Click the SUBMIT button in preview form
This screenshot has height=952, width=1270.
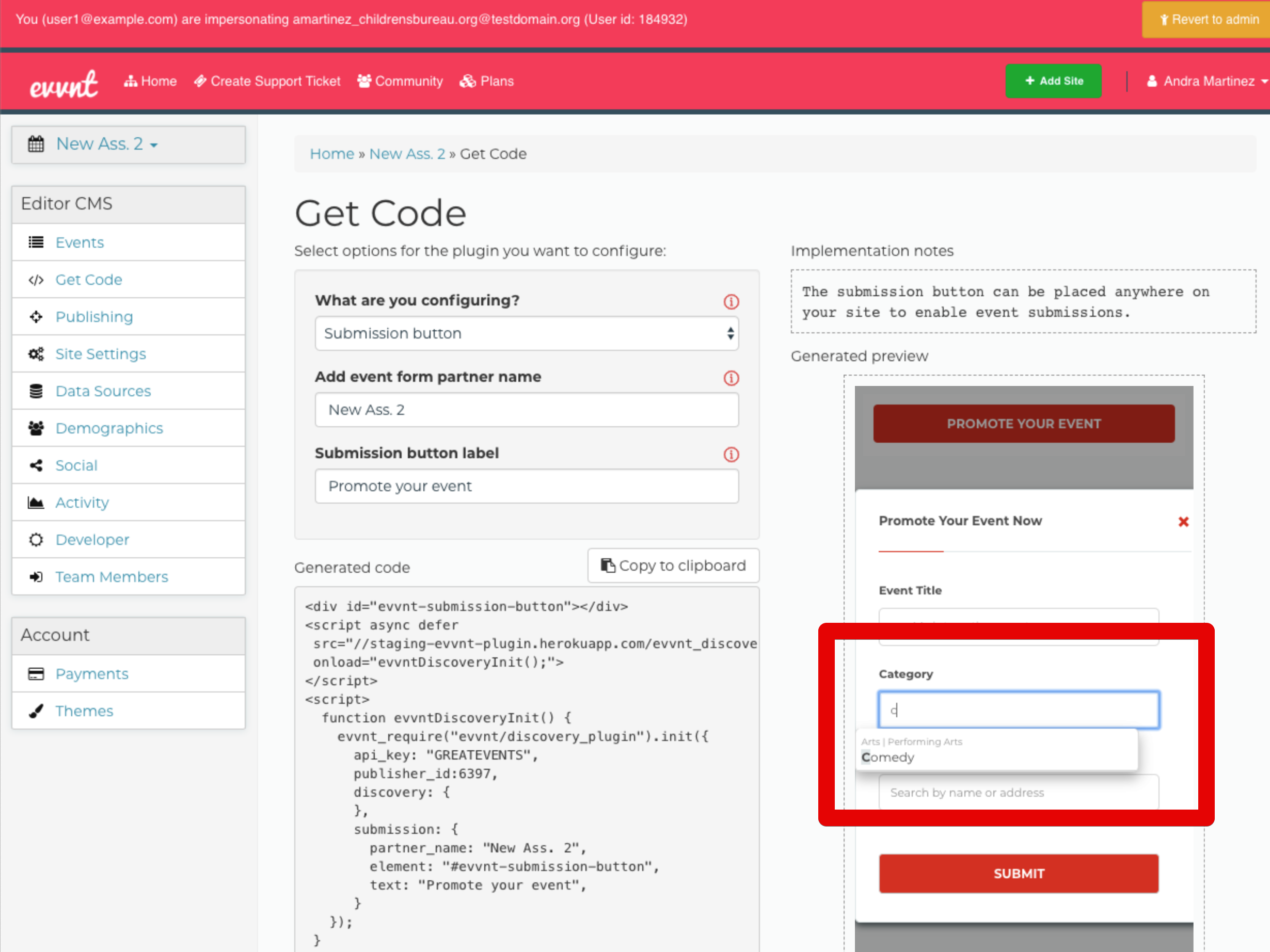1019,874
